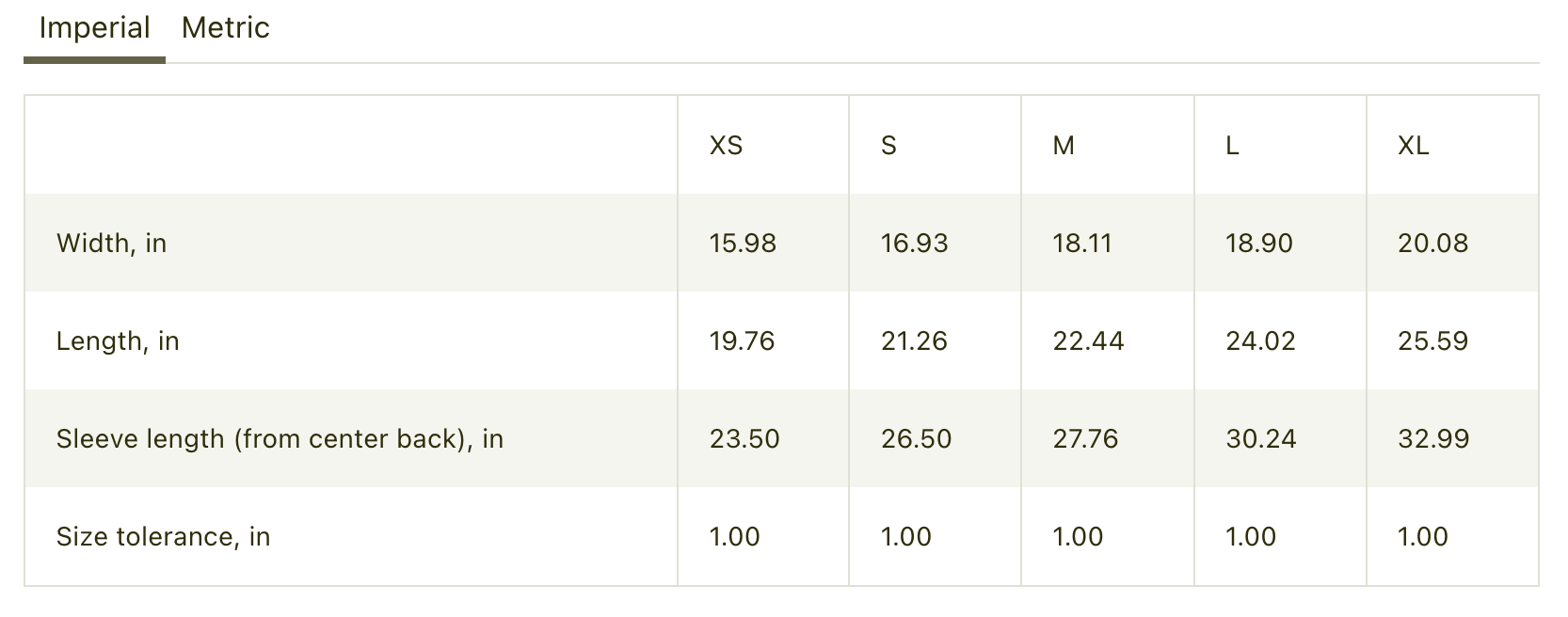Click the XS column header

726,146
